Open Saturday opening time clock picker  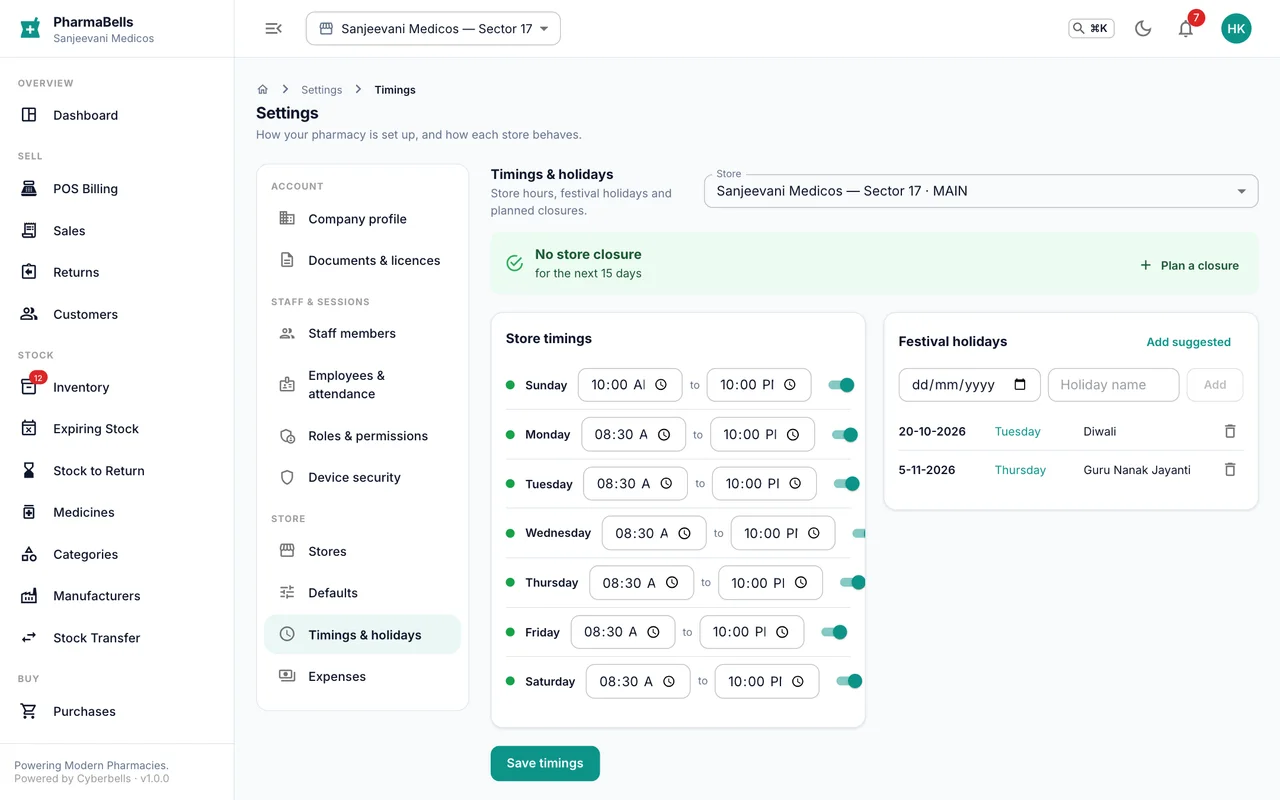[668, 682]
